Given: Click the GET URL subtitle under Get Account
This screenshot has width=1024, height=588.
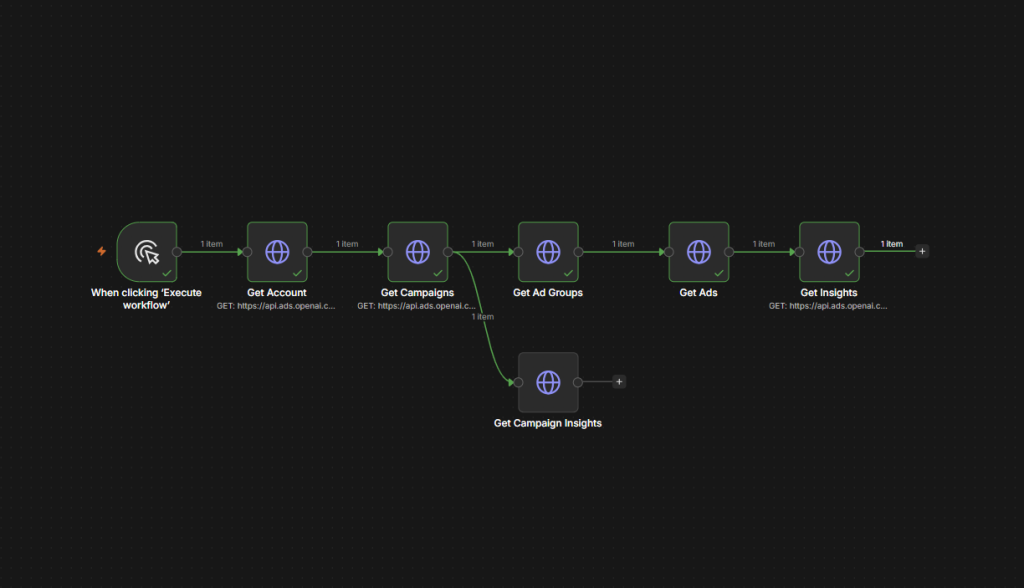Looking at the screenshot, I should [276, 306].
